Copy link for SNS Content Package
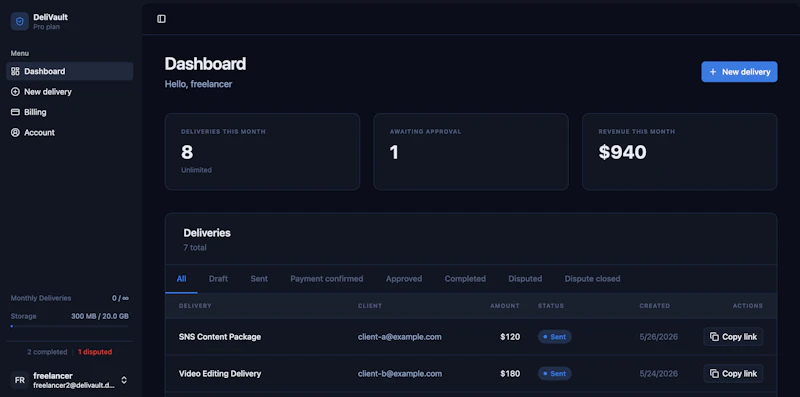The image size is (800, 397). 733,337
